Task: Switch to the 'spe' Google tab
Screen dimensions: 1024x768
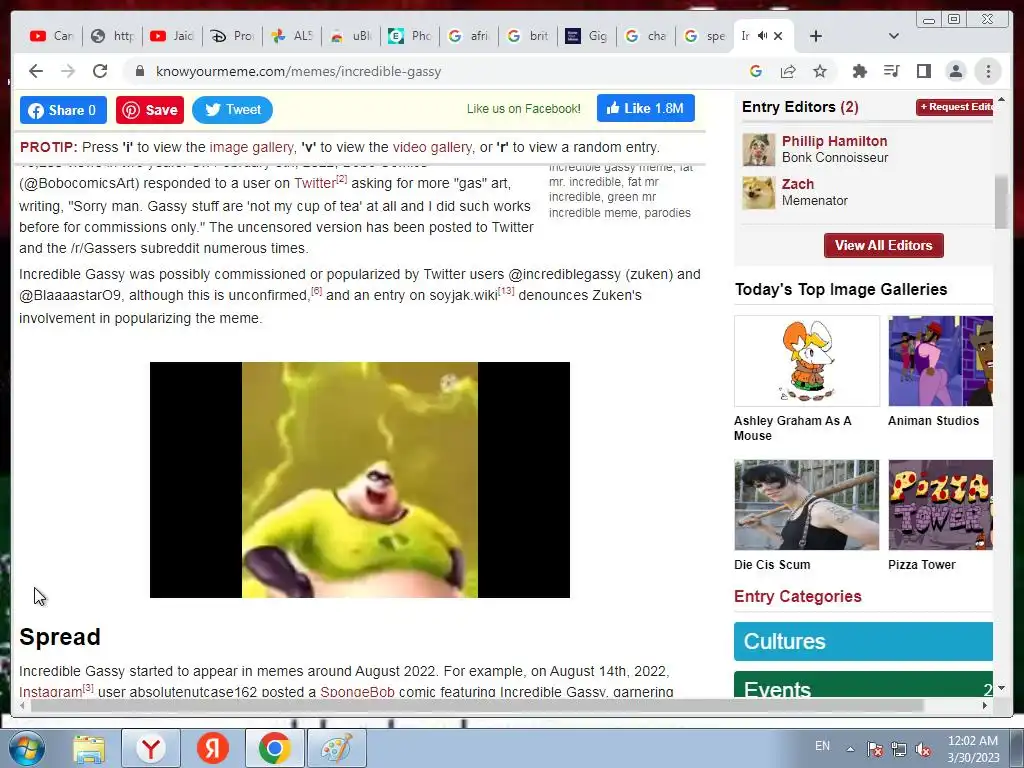Action: [x=705, y=36]
